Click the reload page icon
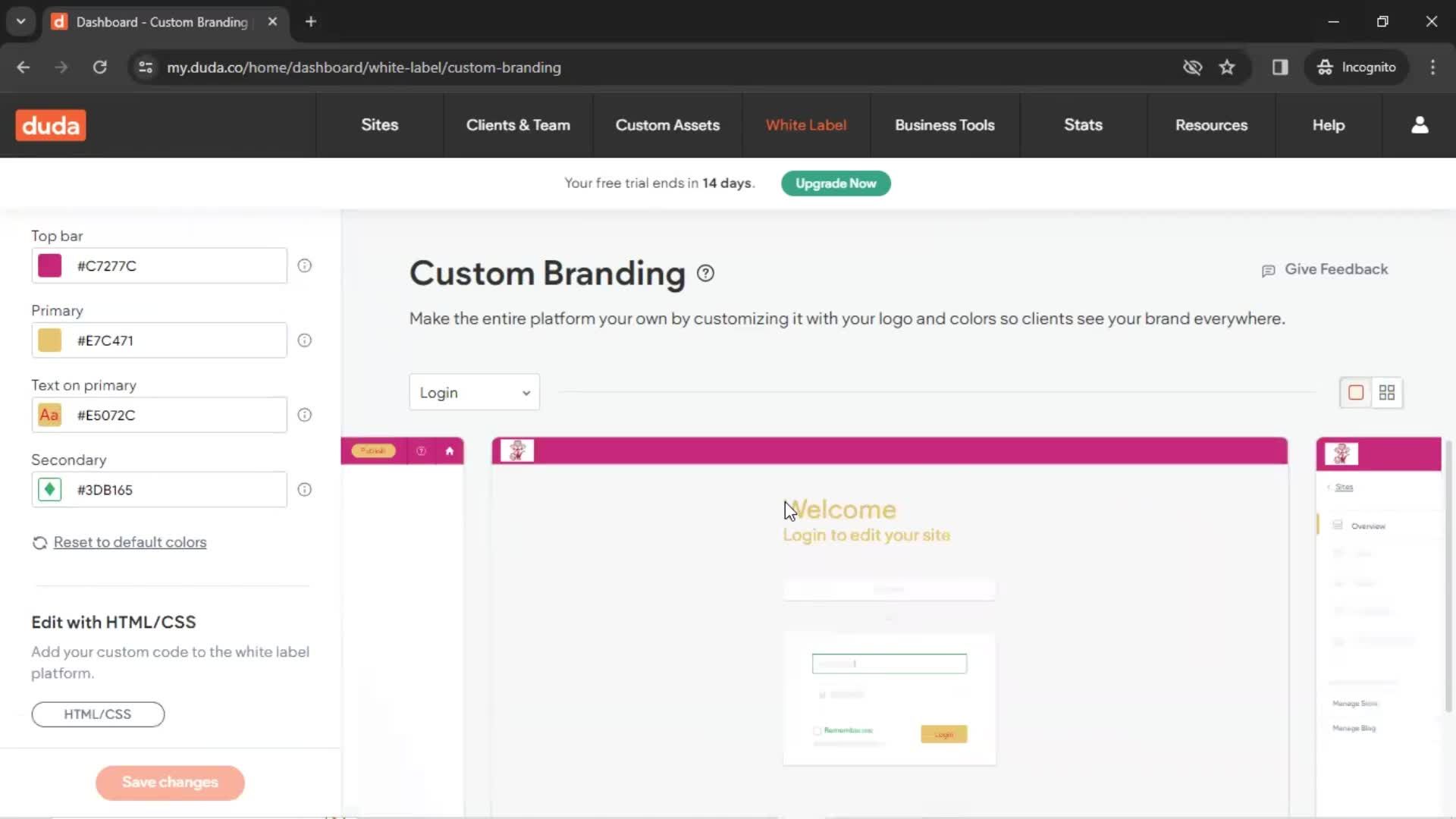This screenshot has width=1456, height=819. pyautogui.click(x=99, y=67)
